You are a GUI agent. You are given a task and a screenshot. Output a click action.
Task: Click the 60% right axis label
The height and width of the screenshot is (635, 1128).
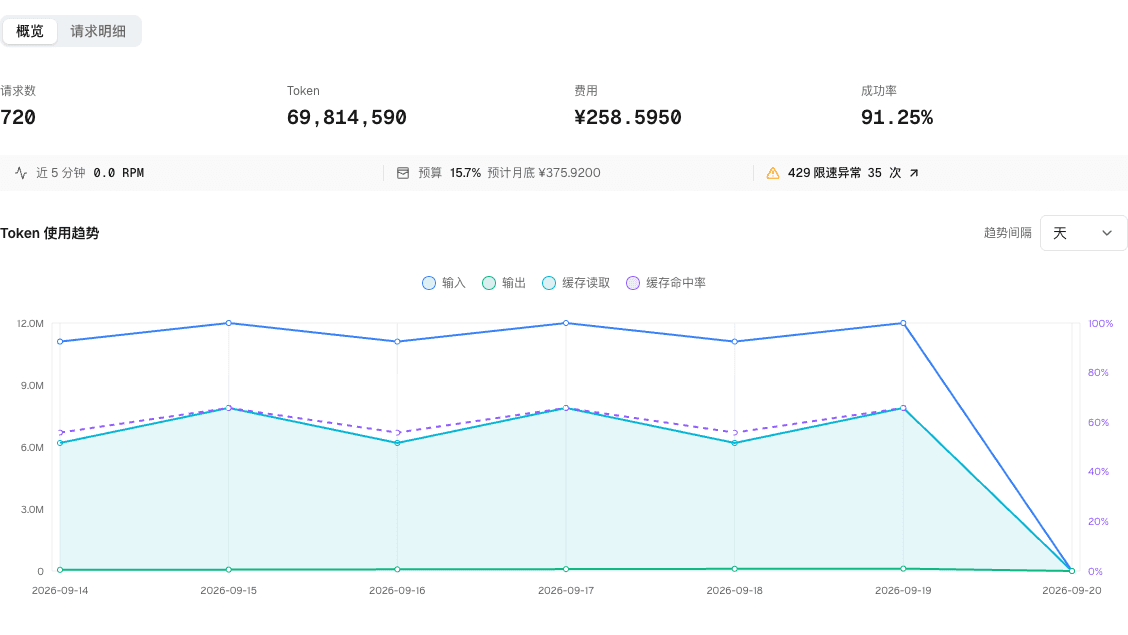pyautogui.click(x=1099, y=422)
